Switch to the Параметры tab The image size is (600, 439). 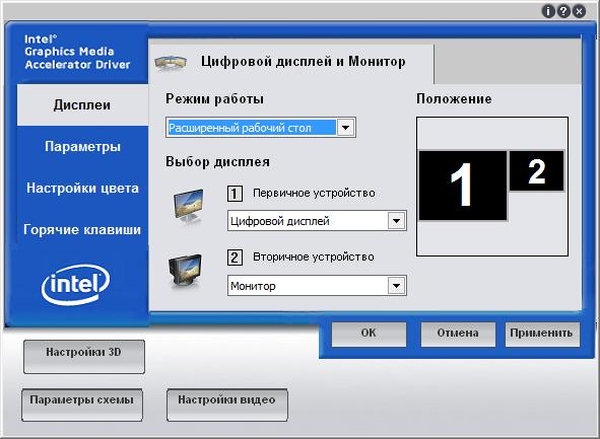click(x=82, y=146)
